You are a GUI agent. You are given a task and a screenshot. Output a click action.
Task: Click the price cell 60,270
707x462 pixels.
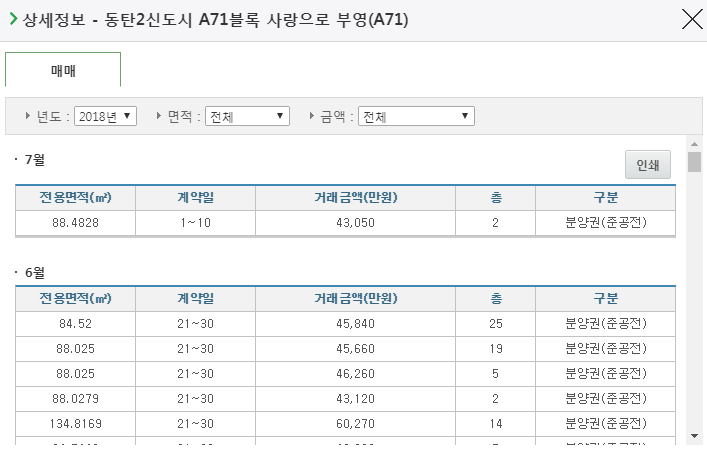pos(355,424)
